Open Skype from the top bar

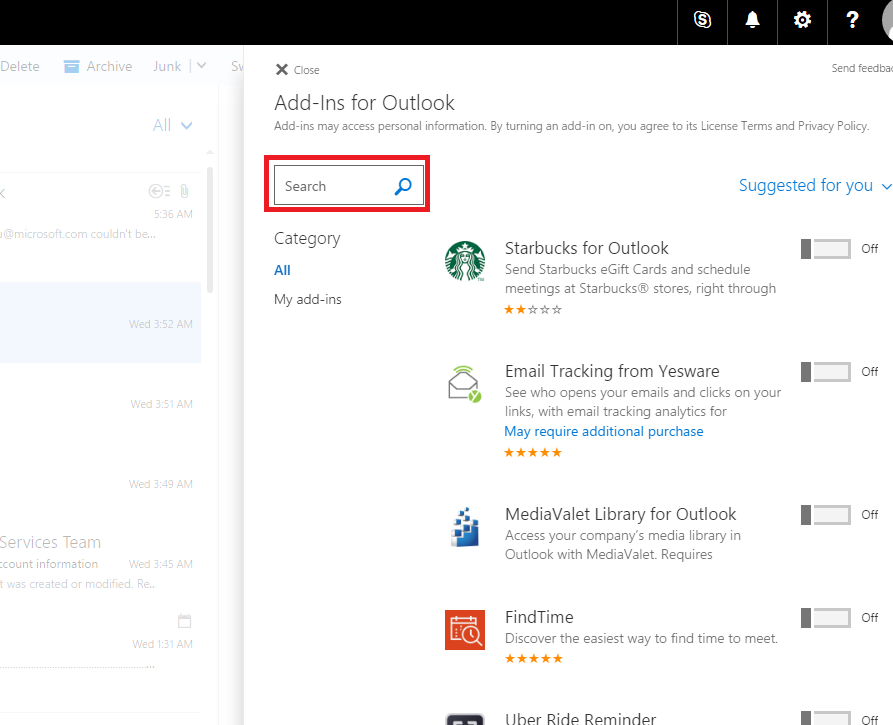click(x=702, y=20)
